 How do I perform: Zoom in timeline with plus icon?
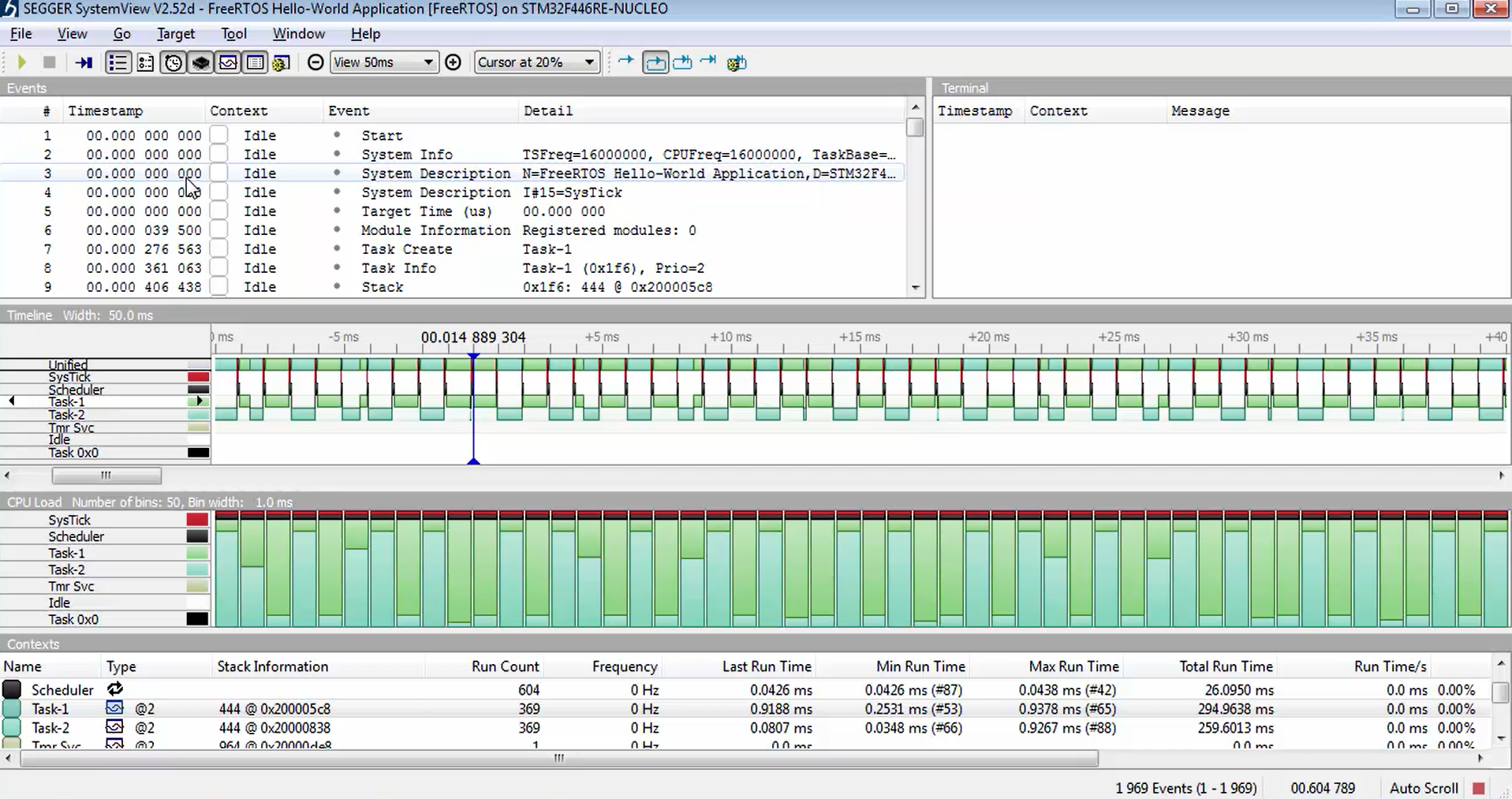click(453, 62)
